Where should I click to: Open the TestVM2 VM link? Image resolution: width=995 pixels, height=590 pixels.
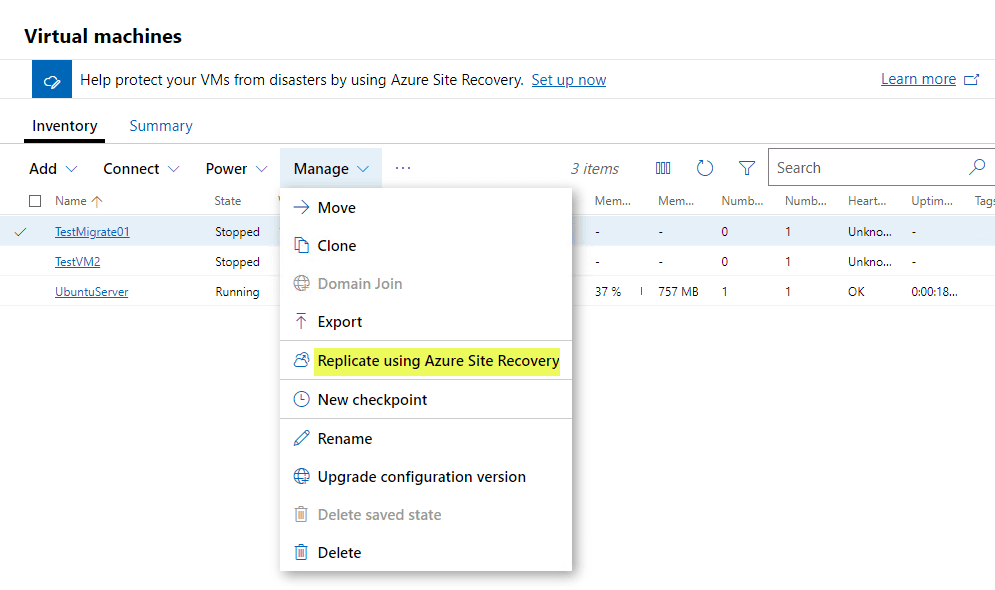click(77, 261)
